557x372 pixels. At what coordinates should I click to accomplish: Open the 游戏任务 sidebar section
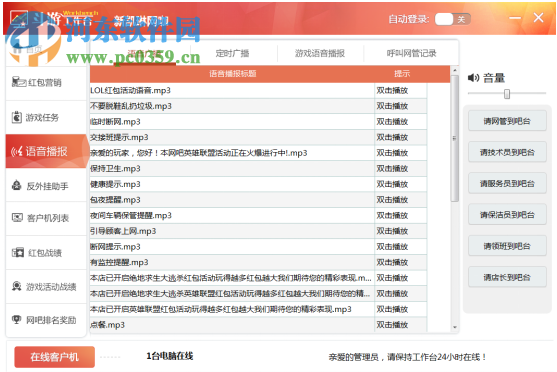click(x=46, y=117)
